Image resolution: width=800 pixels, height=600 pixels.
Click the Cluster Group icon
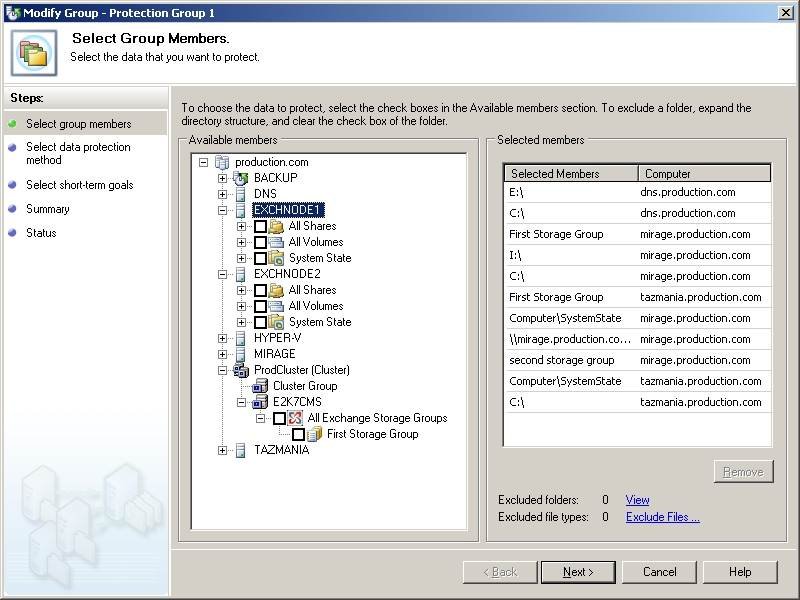pos(260,386)
